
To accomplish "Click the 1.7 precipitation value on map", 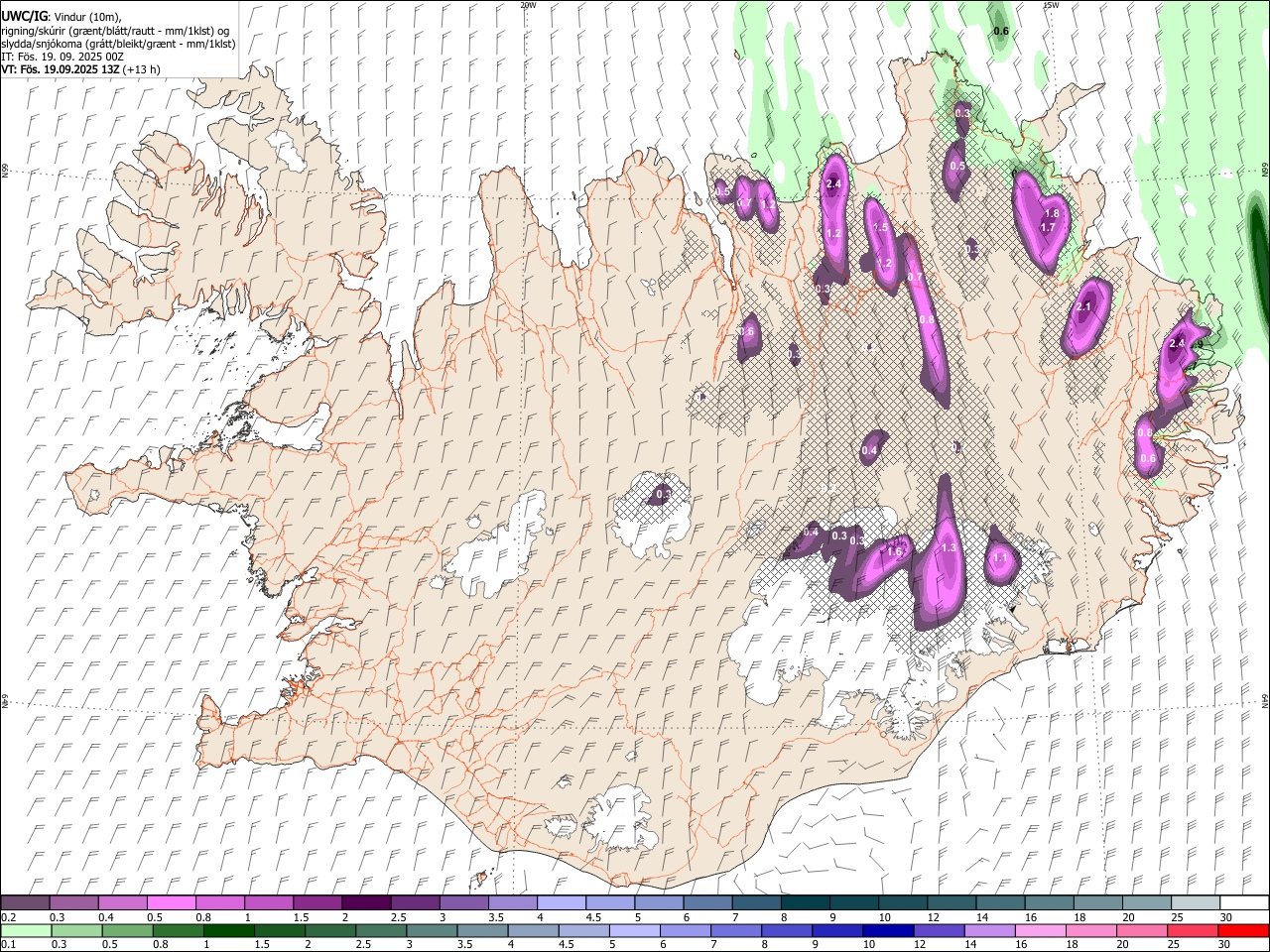I will point(1047,227).
